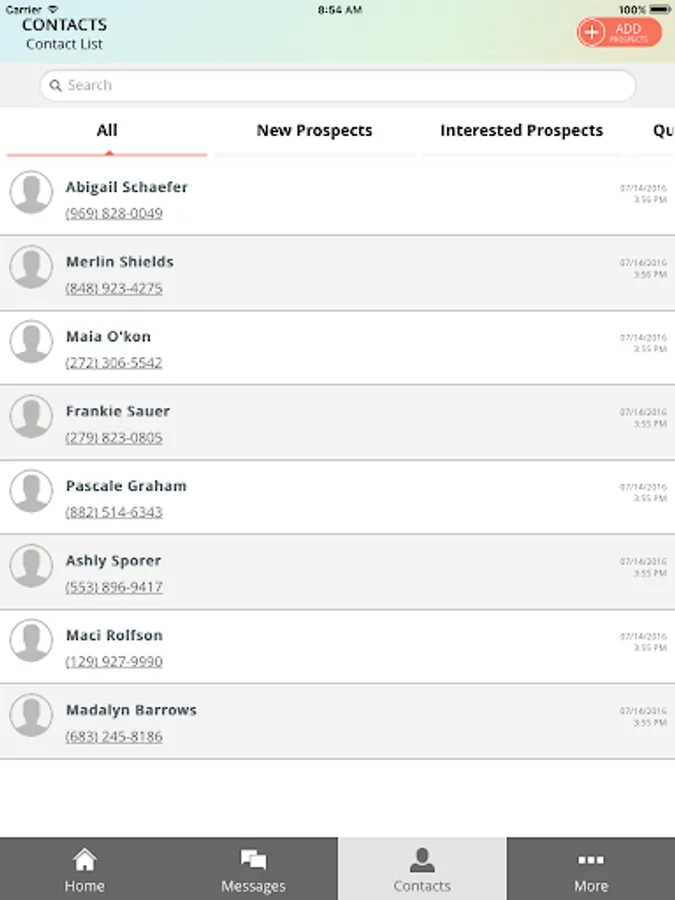
Task: Dial Ashly Sporer's number (553) 896-9417
Action: (114, 587)
